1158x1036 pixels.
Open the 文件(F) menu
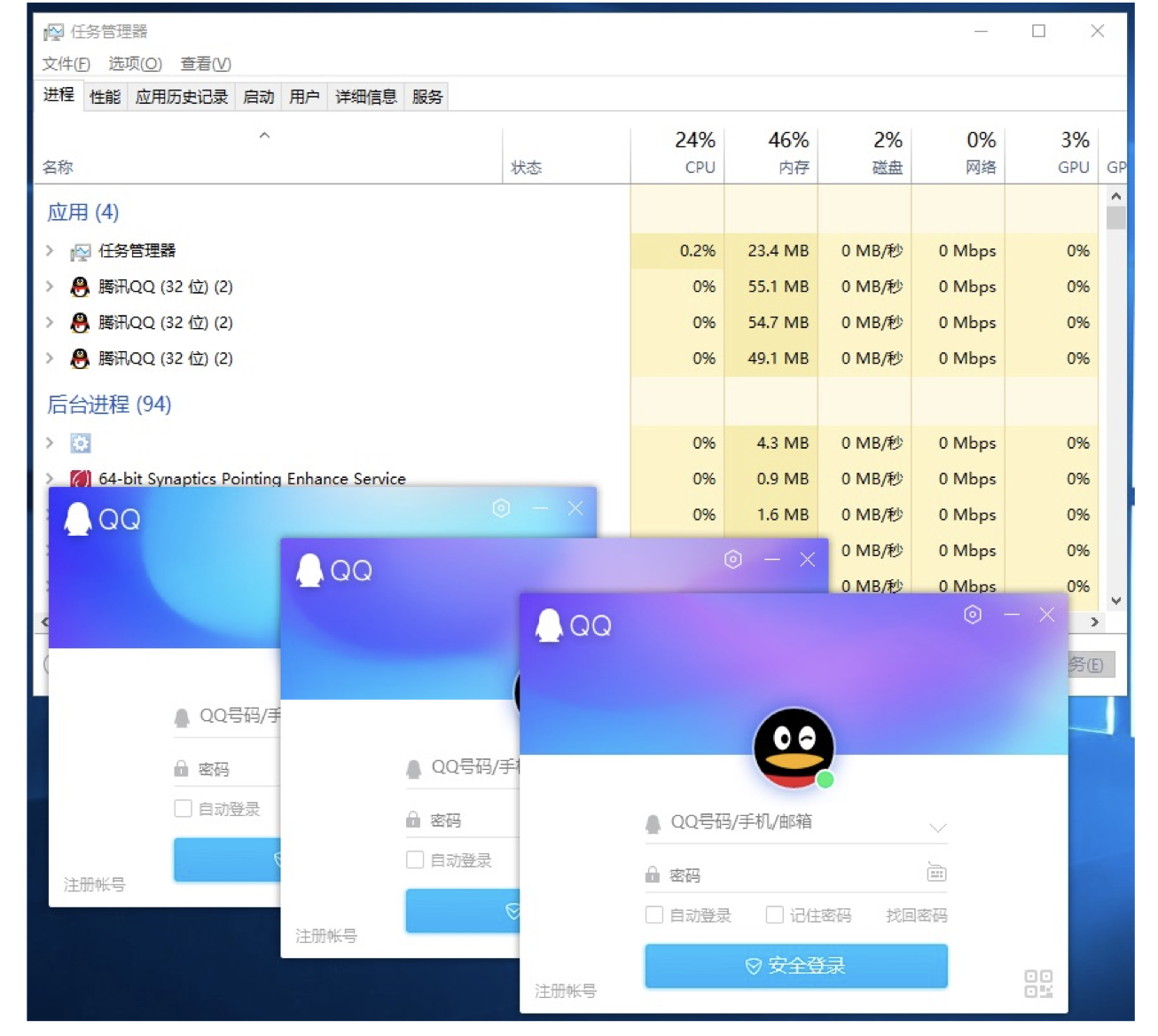66,64
